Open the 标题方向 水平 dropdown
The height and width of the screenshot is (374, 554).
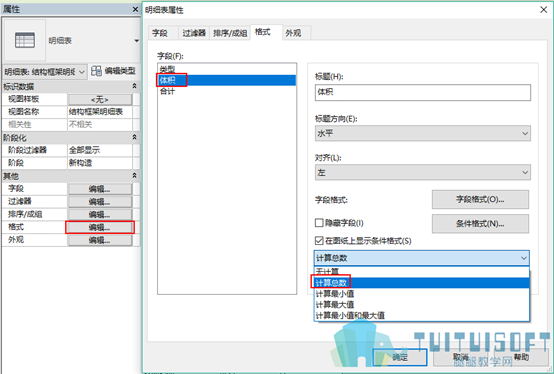(423, 133)
